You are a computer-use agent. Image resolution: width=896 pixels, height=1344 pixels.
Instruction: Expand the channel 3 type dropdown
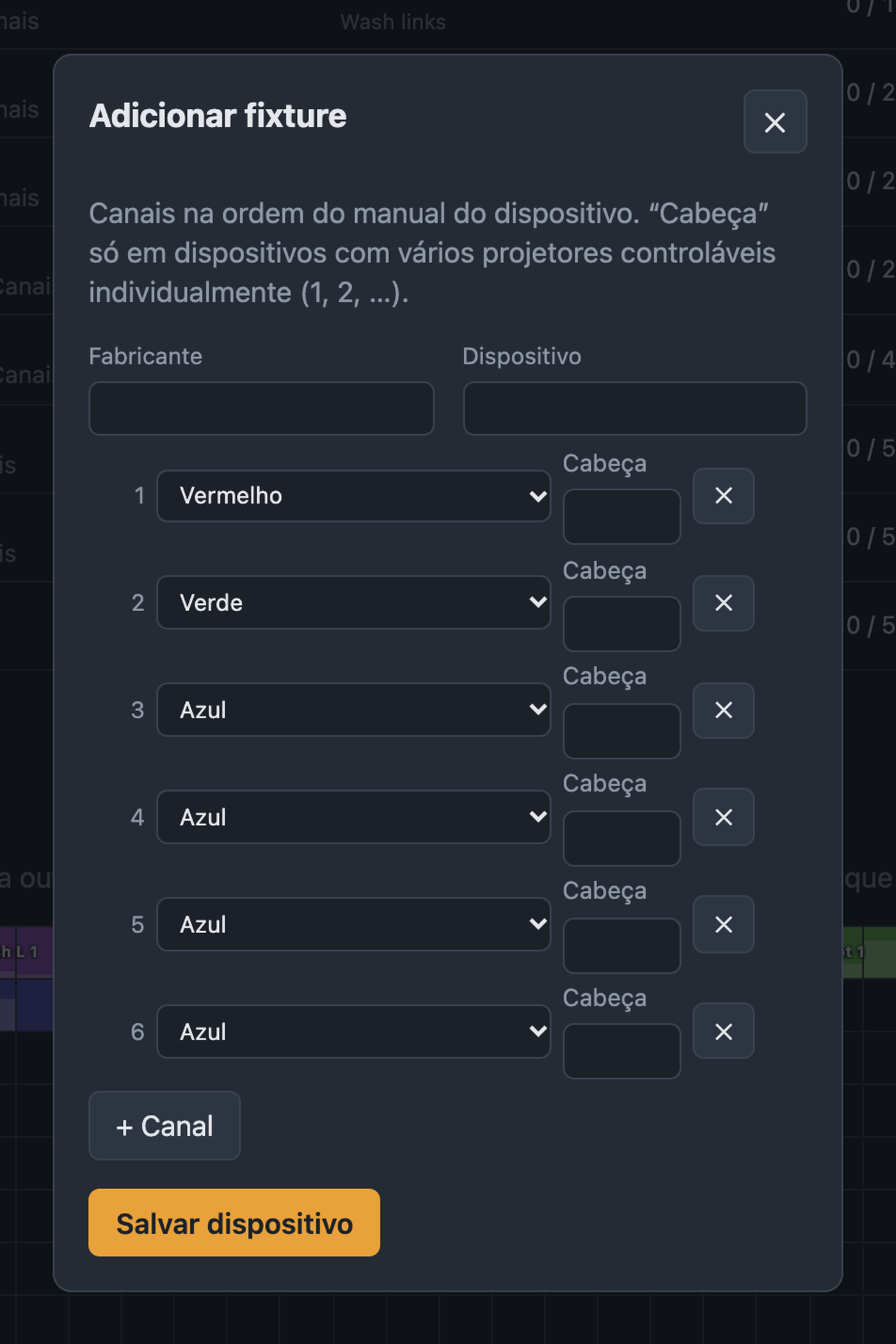click(x=353, y=710)
